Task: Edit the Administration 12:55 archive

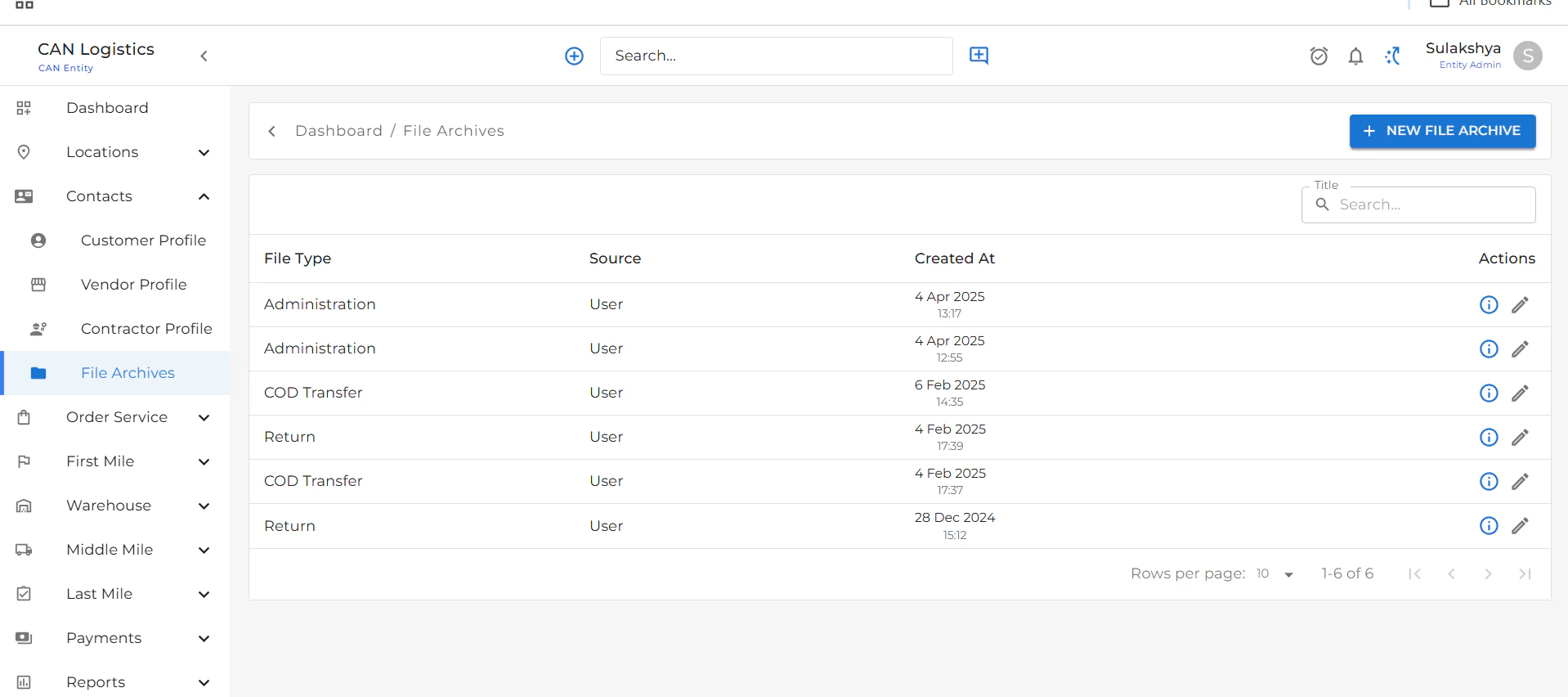Action: [x=1520, y=348]
